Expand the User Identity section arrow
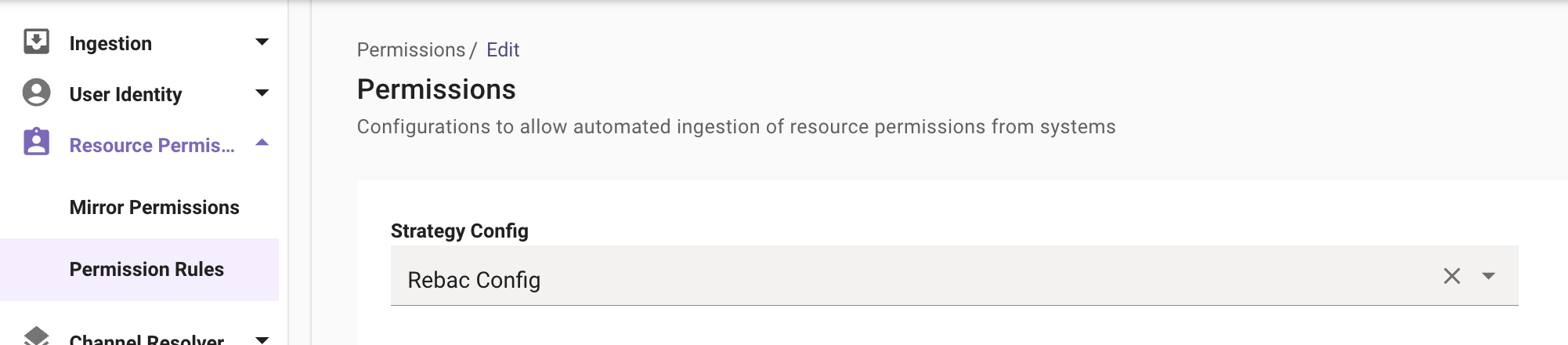The image size is (1568, 345). point(262,93)
